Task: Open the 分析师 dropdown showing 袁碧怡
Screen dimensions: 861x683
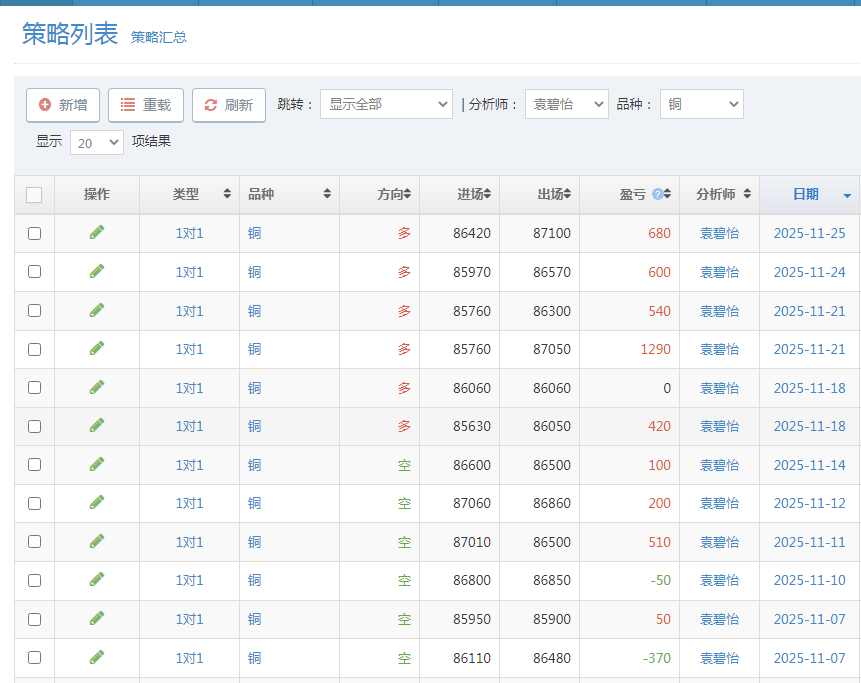Action: tap(566, 104)
